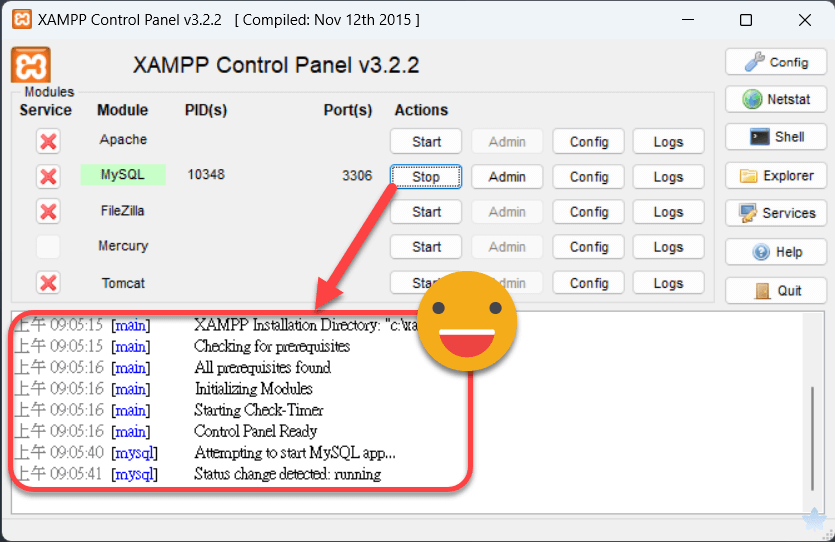The image size is (835, 542).
Task: Stop the MySQL module
Action: [426, 177]
